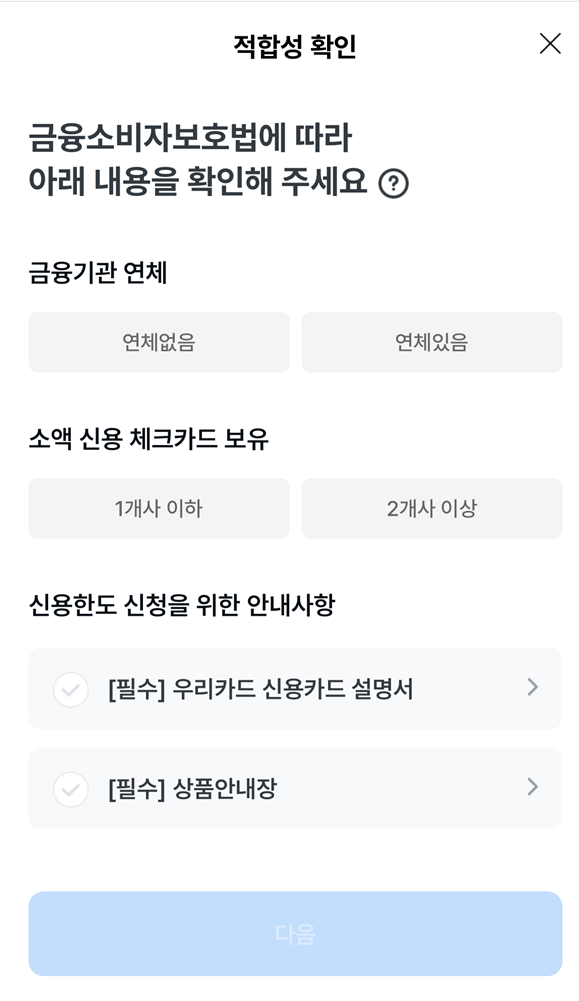Open the [필수] 우리카드 신용카드 설명서 text
579x1001 pixels.
(260, 689)
